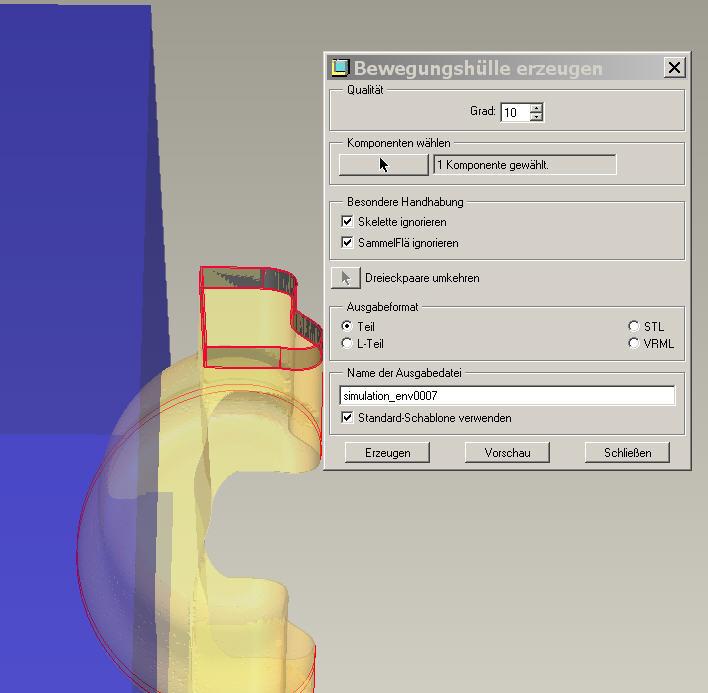Select the Teil output format
708x693 pixels.
click(347, 326)
